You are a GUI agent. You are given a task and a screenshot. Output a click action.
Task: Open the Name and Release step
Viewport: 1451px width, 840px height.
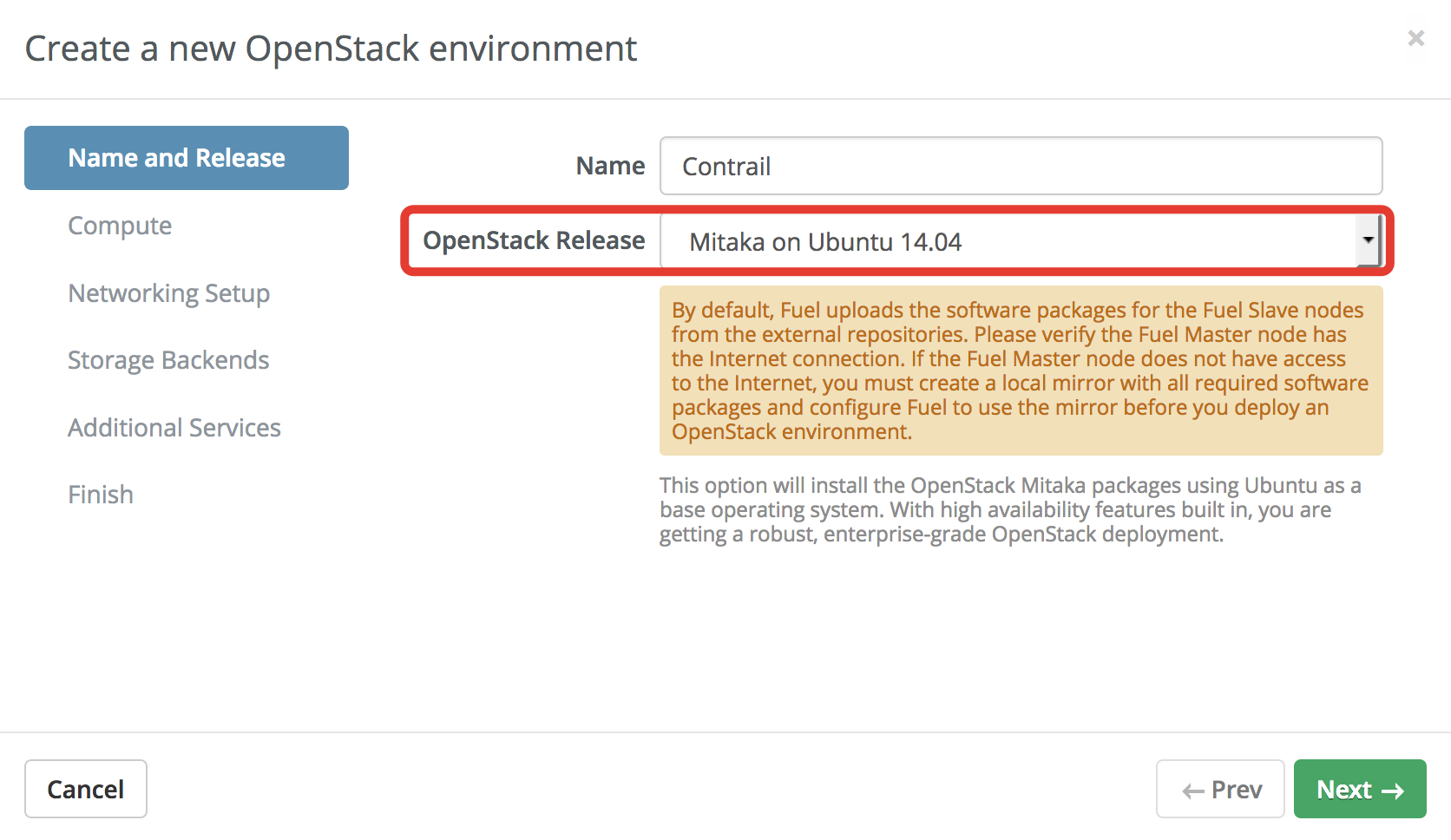(x=187, y=158)
